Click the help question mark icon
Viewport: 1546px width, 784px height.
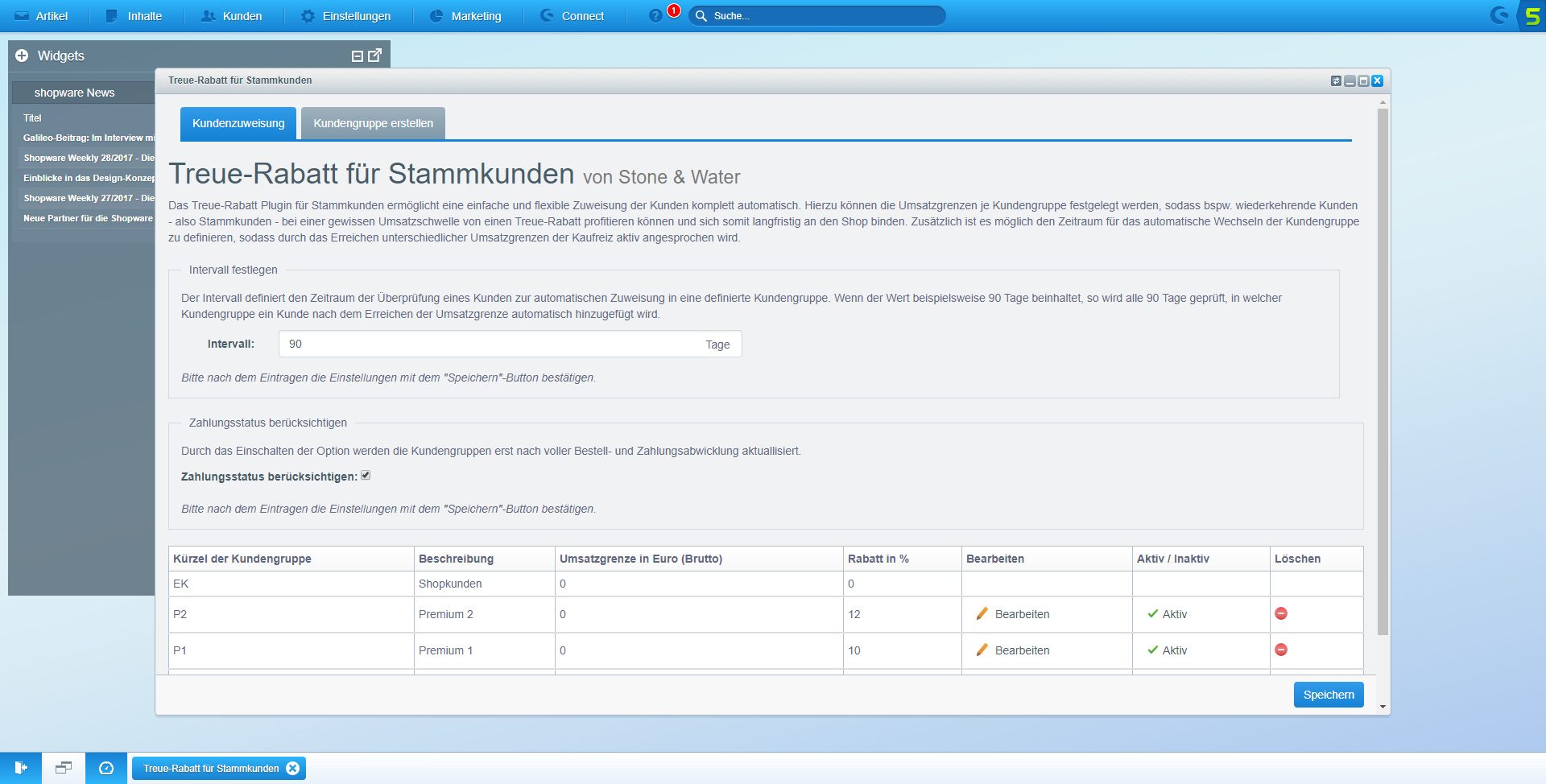[x=655, y=16]
